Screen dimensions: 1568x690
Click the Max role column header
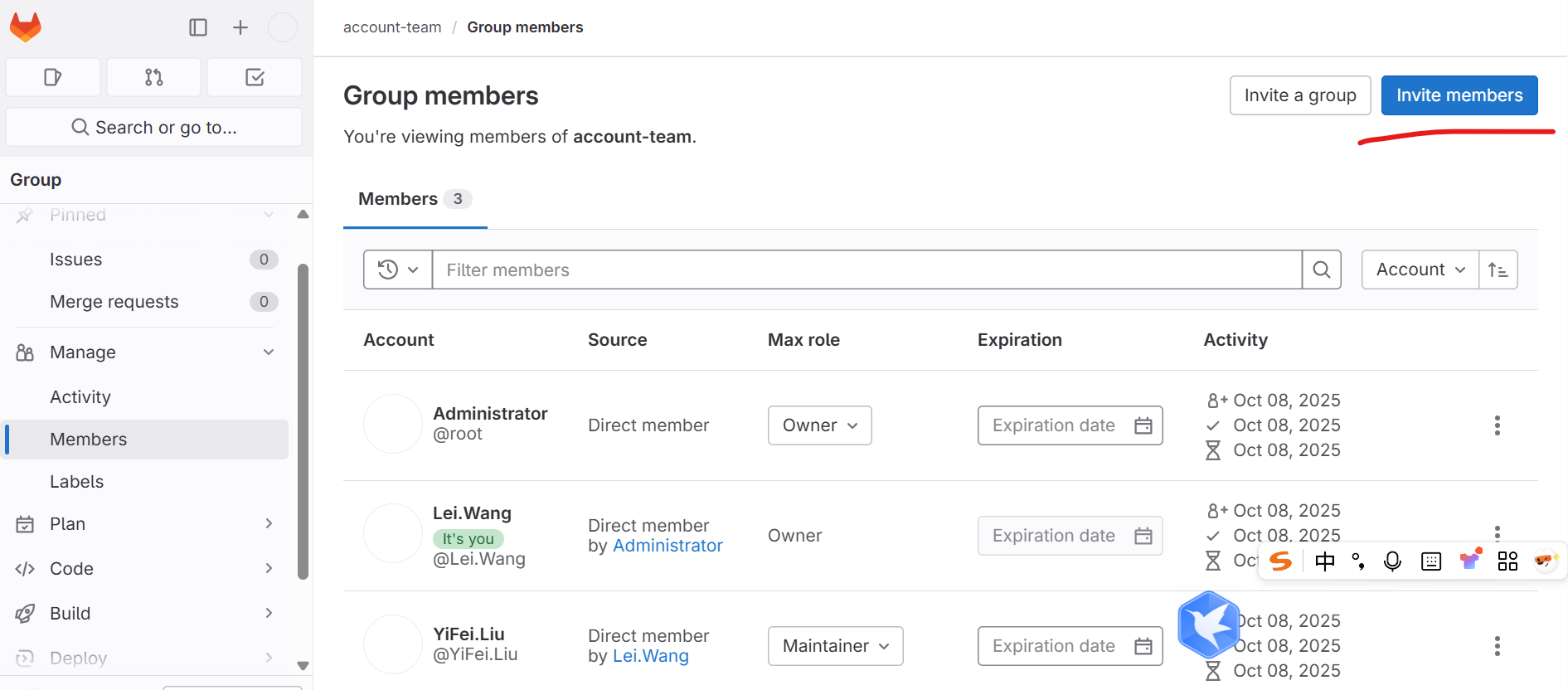pyautogui.click(x=803, y=340)
